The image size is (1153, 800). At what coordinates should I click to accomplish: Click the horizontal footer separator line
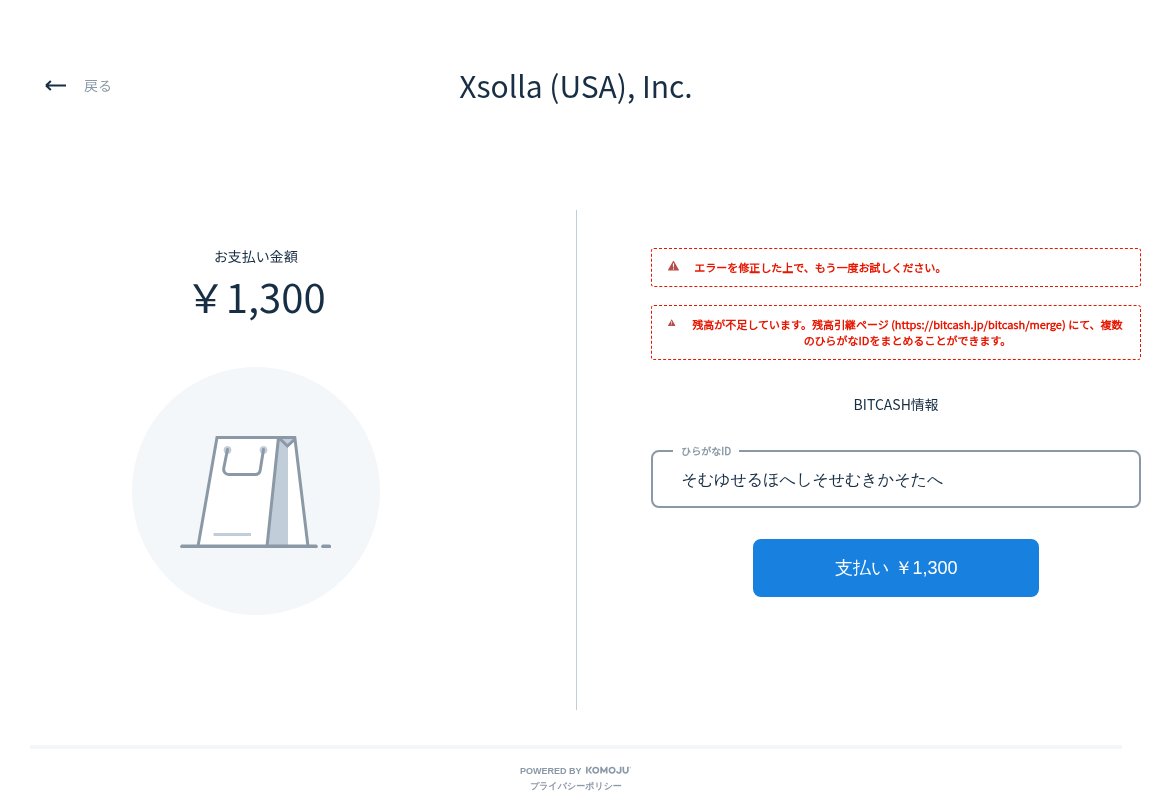point(576,746)
